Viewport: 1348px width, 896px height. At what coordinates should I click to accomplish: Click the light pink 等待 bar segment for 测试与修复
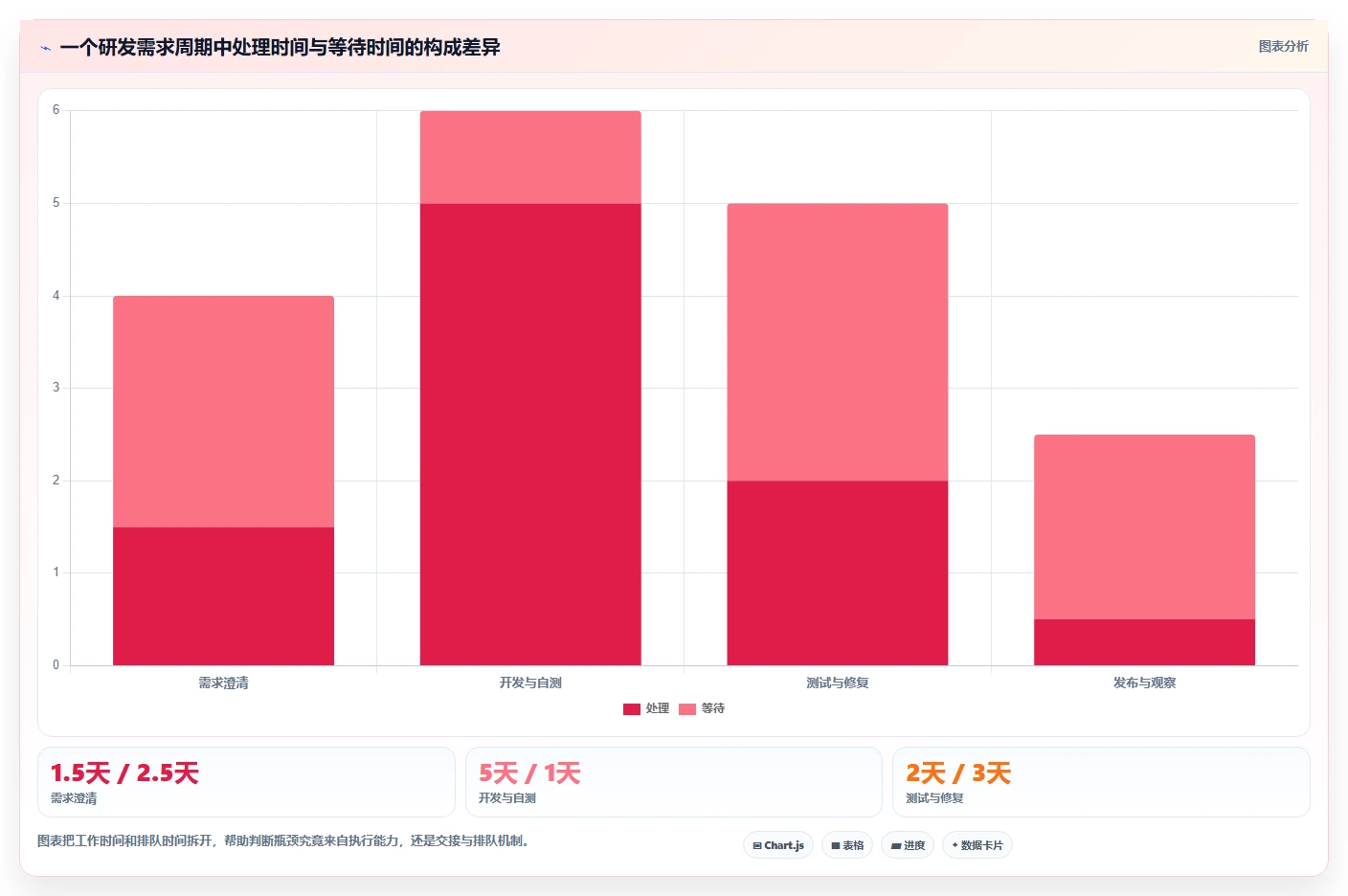click(838, 342)
